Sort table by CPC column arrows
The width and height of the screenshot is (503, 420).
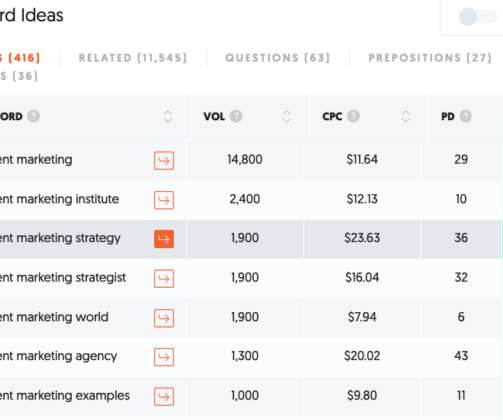(405, 116)
